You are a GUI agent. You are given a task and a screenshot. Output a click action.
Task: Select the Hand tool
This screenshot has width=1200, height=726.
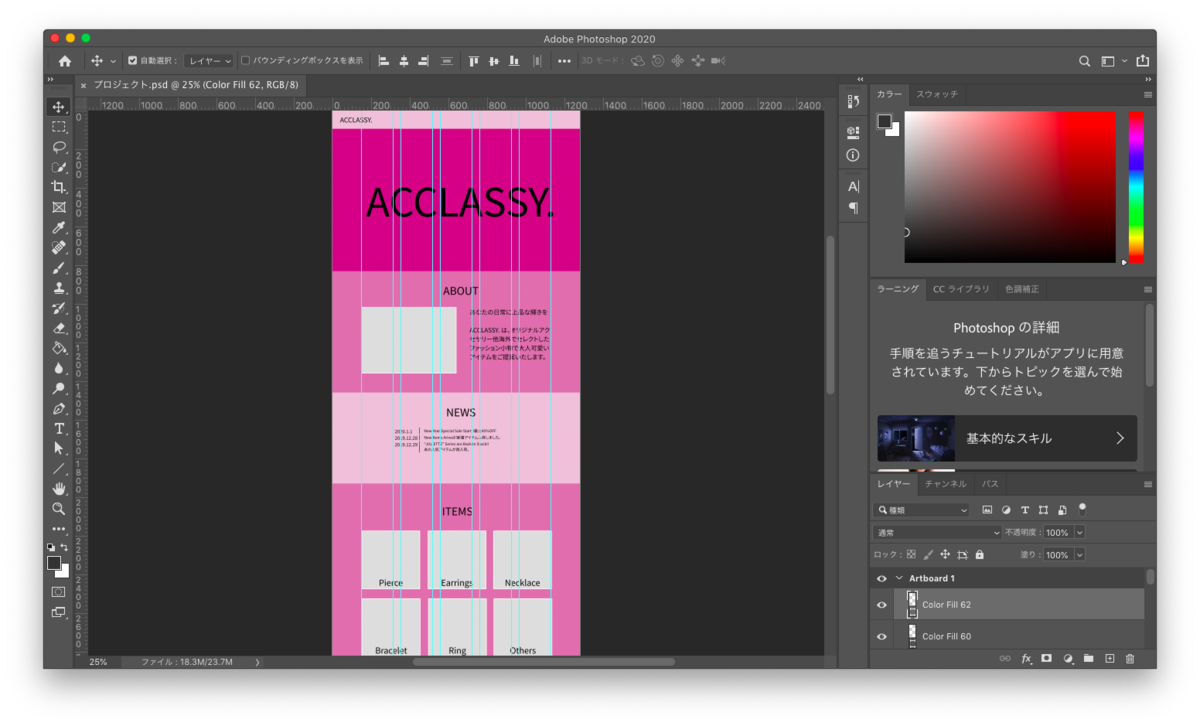pos(59,489)
